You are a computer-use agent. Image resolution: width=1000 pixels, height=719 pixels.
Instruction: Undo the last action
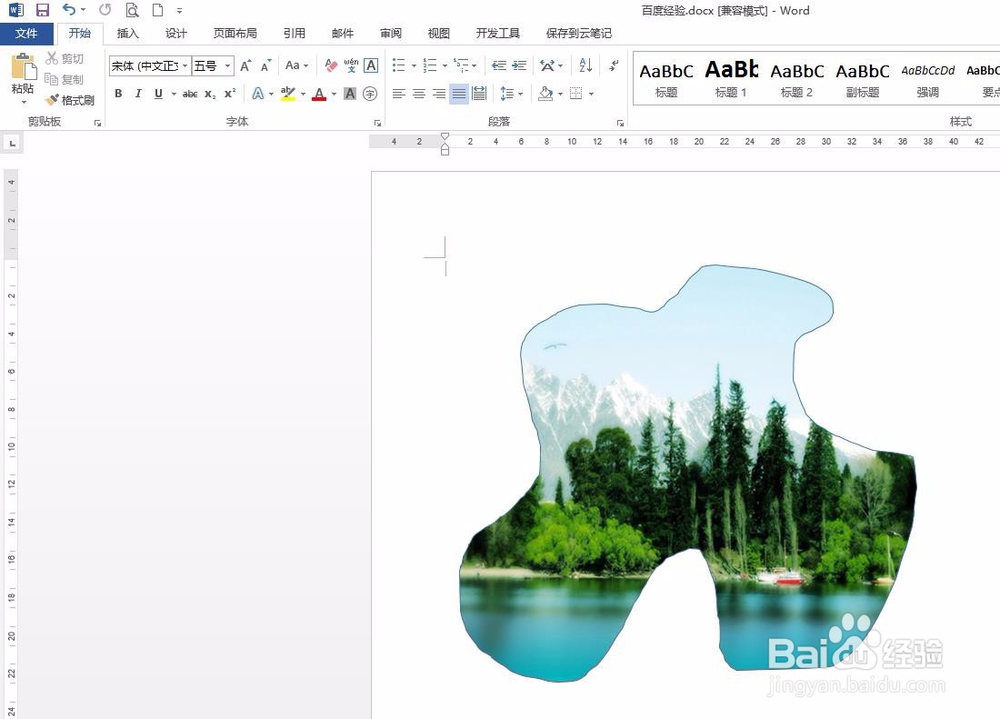click(69, 10)
